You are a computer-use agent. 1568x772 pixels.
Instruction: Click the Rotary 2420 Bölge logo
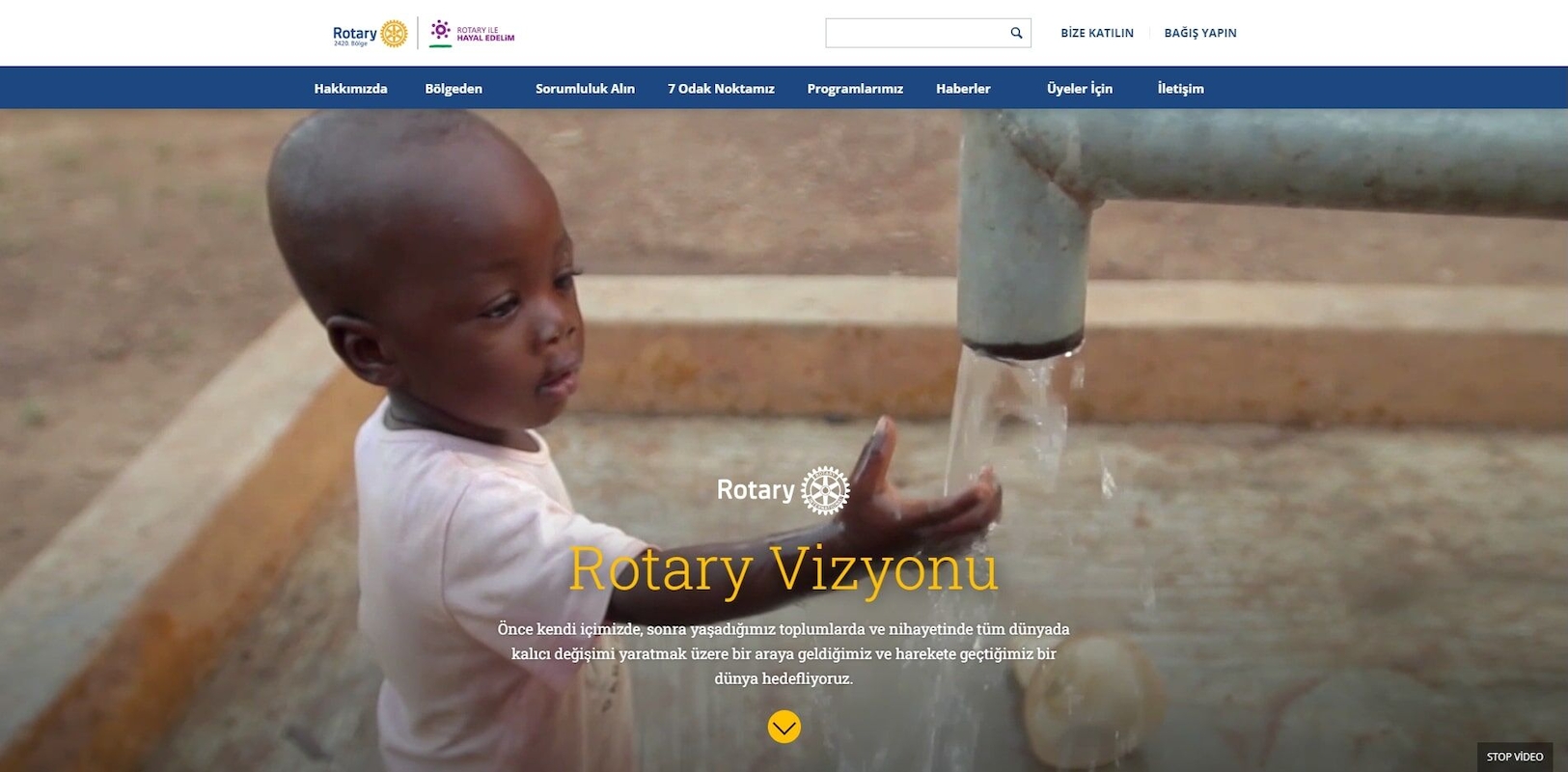[371, 34]
